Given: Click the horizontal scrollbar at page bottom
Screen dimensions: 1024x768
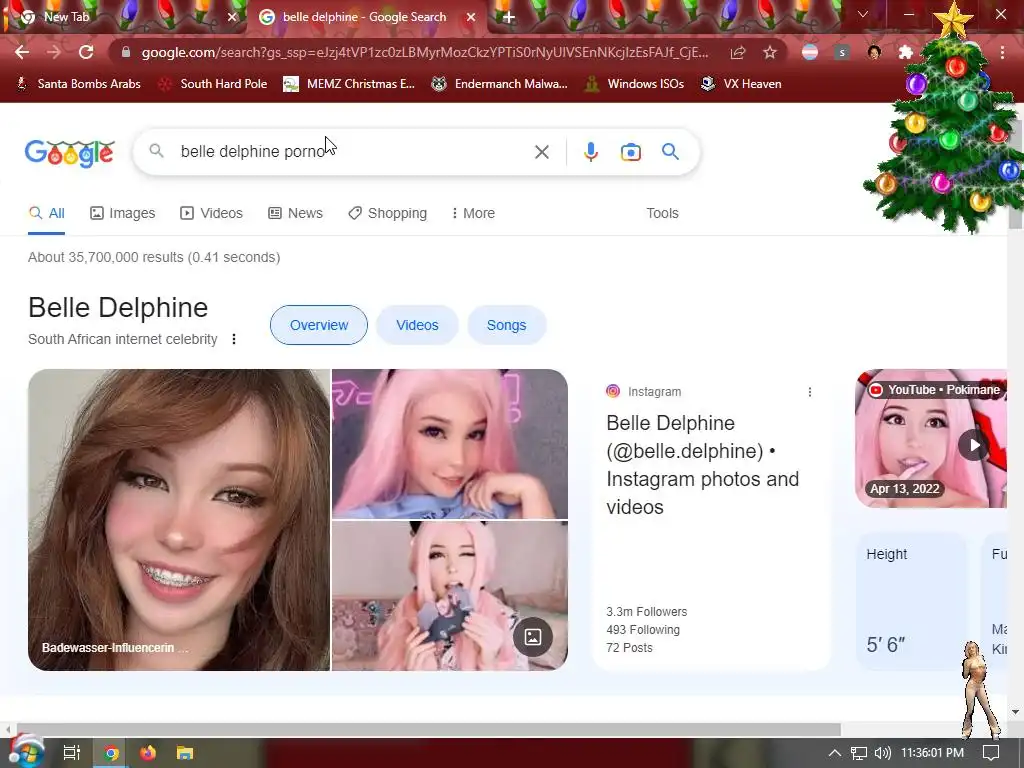Looking at the screenshot, I should [x=428, y=729].
